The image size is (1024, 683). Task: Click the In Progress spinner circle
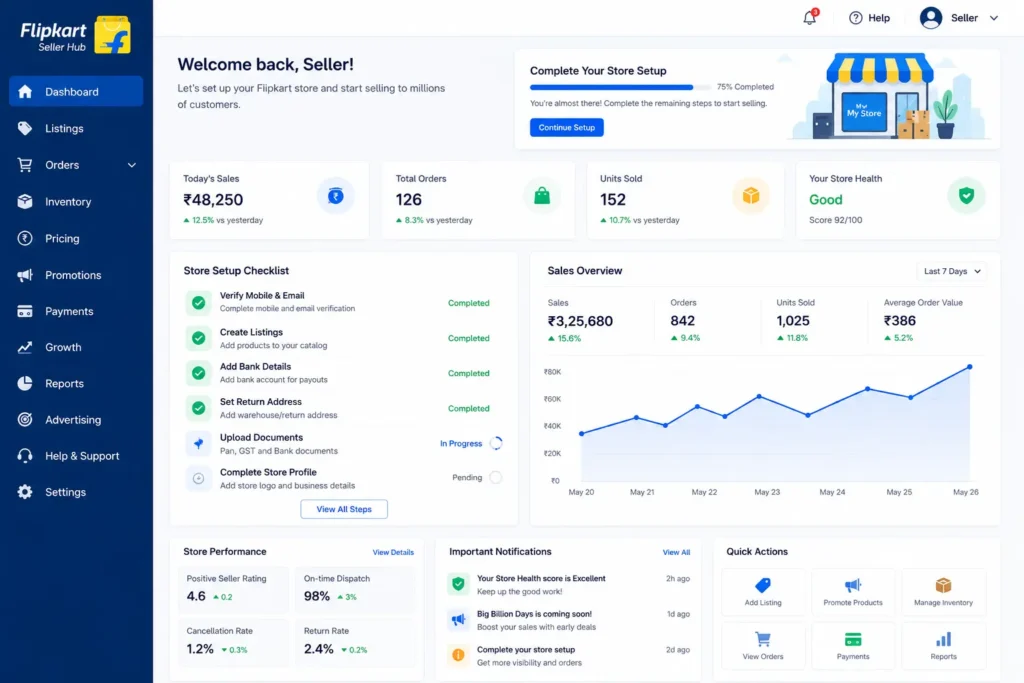[x=496, y=443]
